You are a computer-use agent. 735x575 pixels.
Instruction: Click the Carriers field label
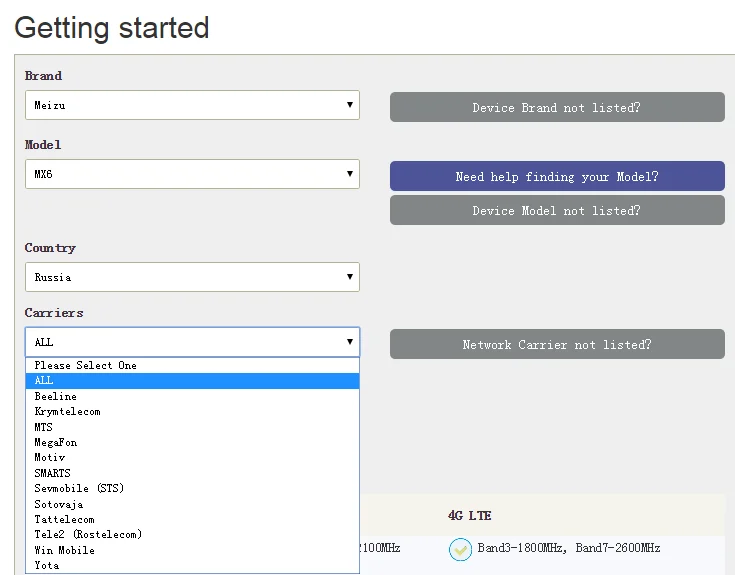[x=54, y=313]
